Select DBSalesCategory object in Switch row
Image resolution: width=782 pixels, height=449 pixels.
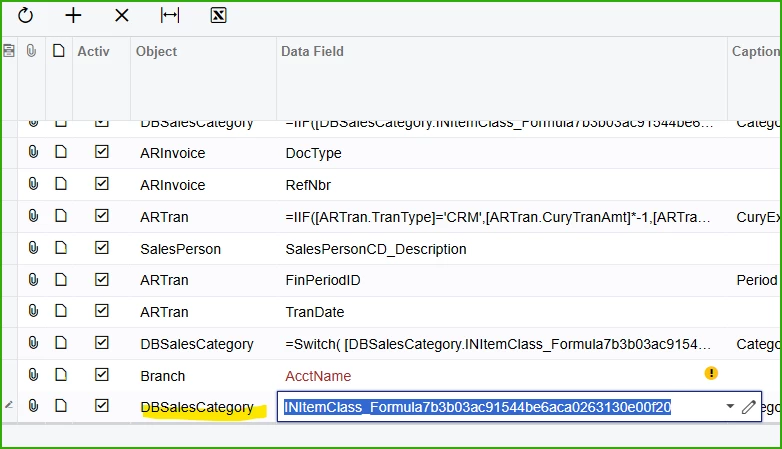coord(203,344)
